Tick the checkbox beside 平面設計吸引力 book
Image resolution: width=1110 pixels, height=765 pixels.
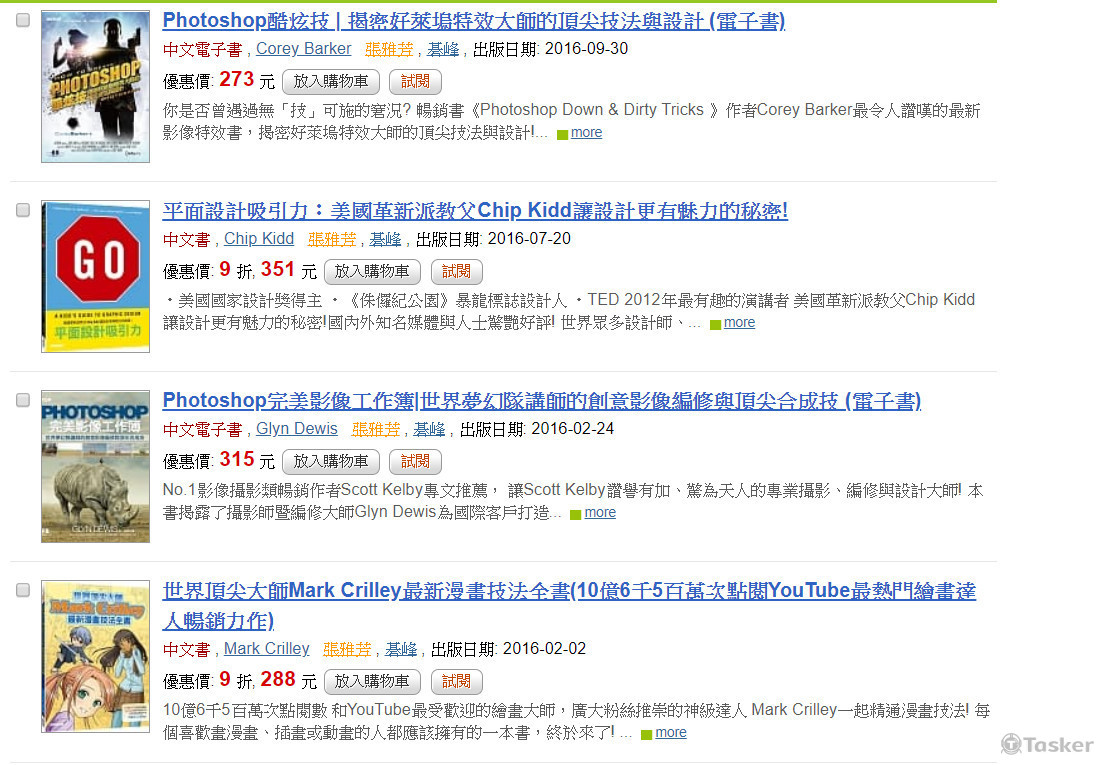pyautogui.click(x=23, y=210)
